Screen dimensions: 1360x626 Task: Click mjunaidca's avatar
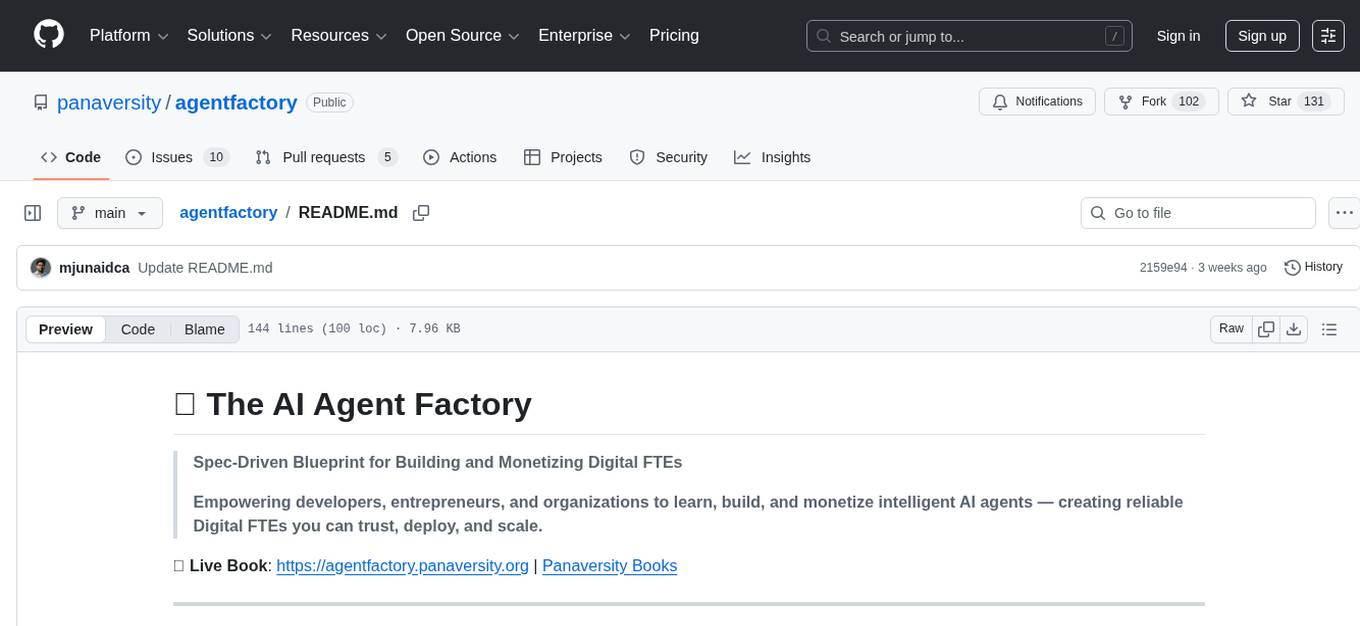point(41,267)
